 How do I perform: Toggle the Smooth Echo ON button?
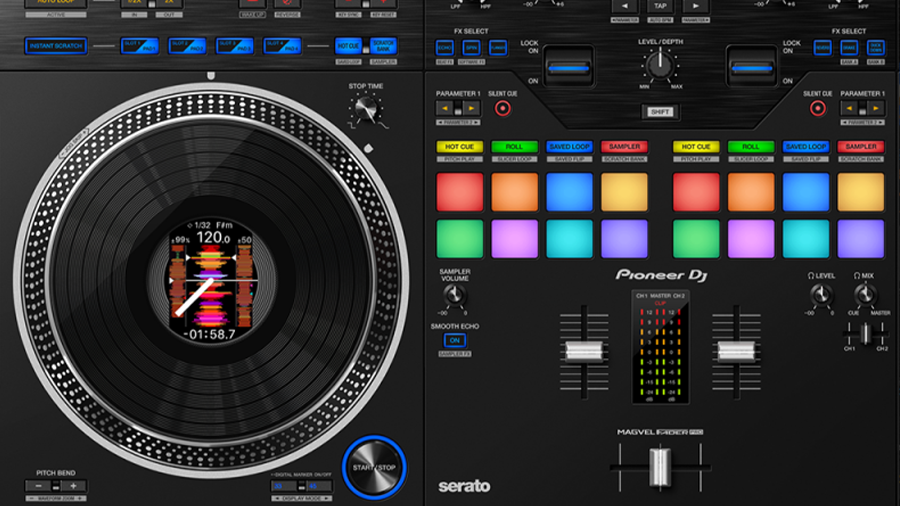click(455, 340)
